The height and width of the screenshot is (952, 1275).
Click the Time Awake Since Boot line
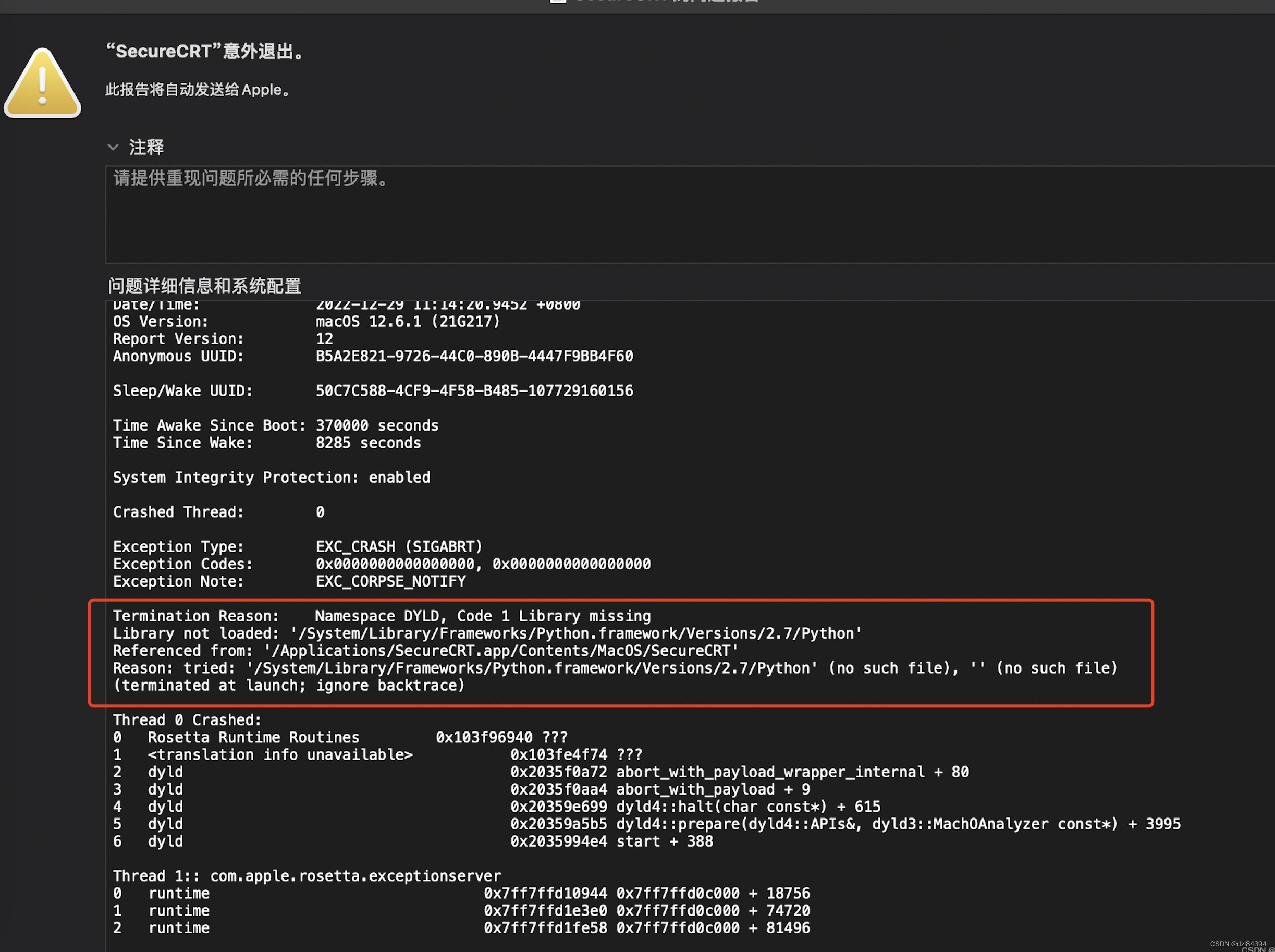[x=275, y=425]
